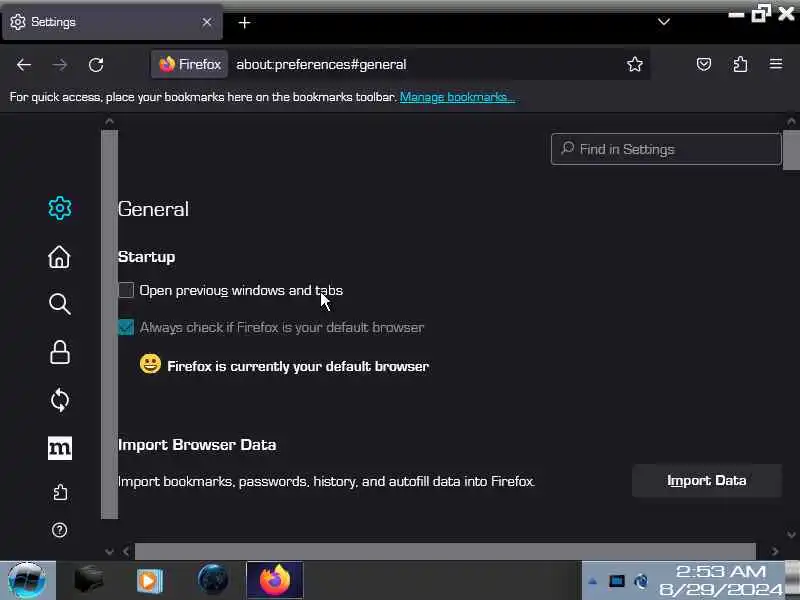Go back with the back arrow

[24, 65]
